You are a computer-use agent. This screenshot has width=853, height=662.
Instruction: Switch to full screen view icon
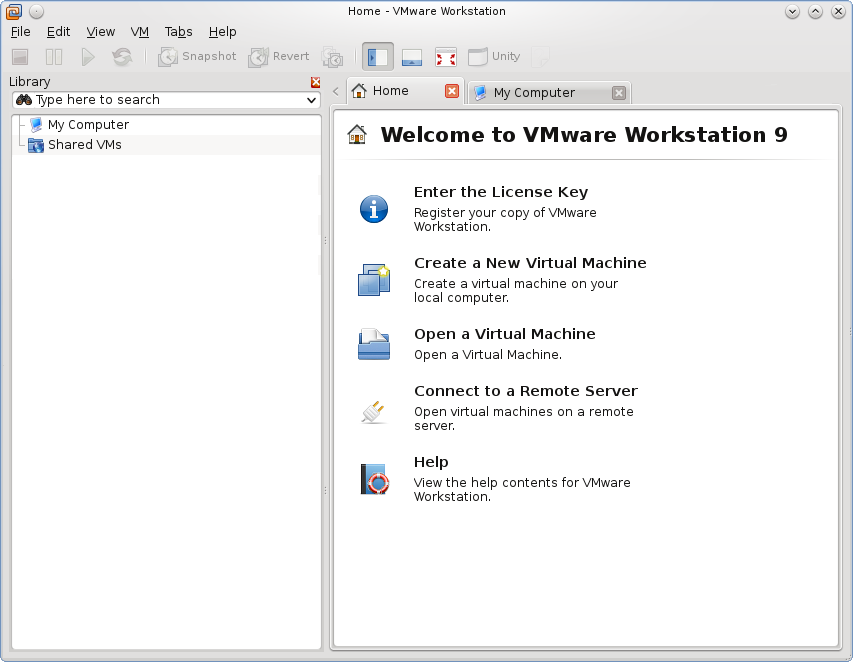click(443, 56)
